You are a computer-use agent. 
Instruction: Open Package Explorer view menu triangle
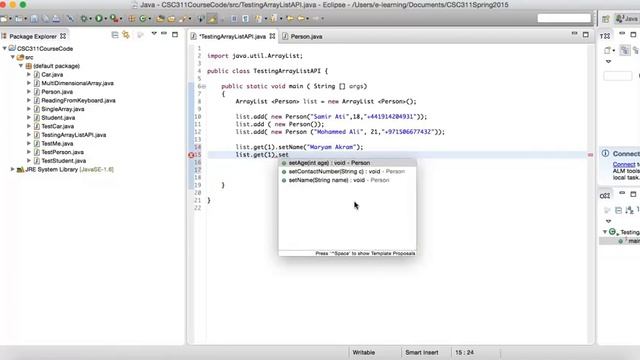154,34
